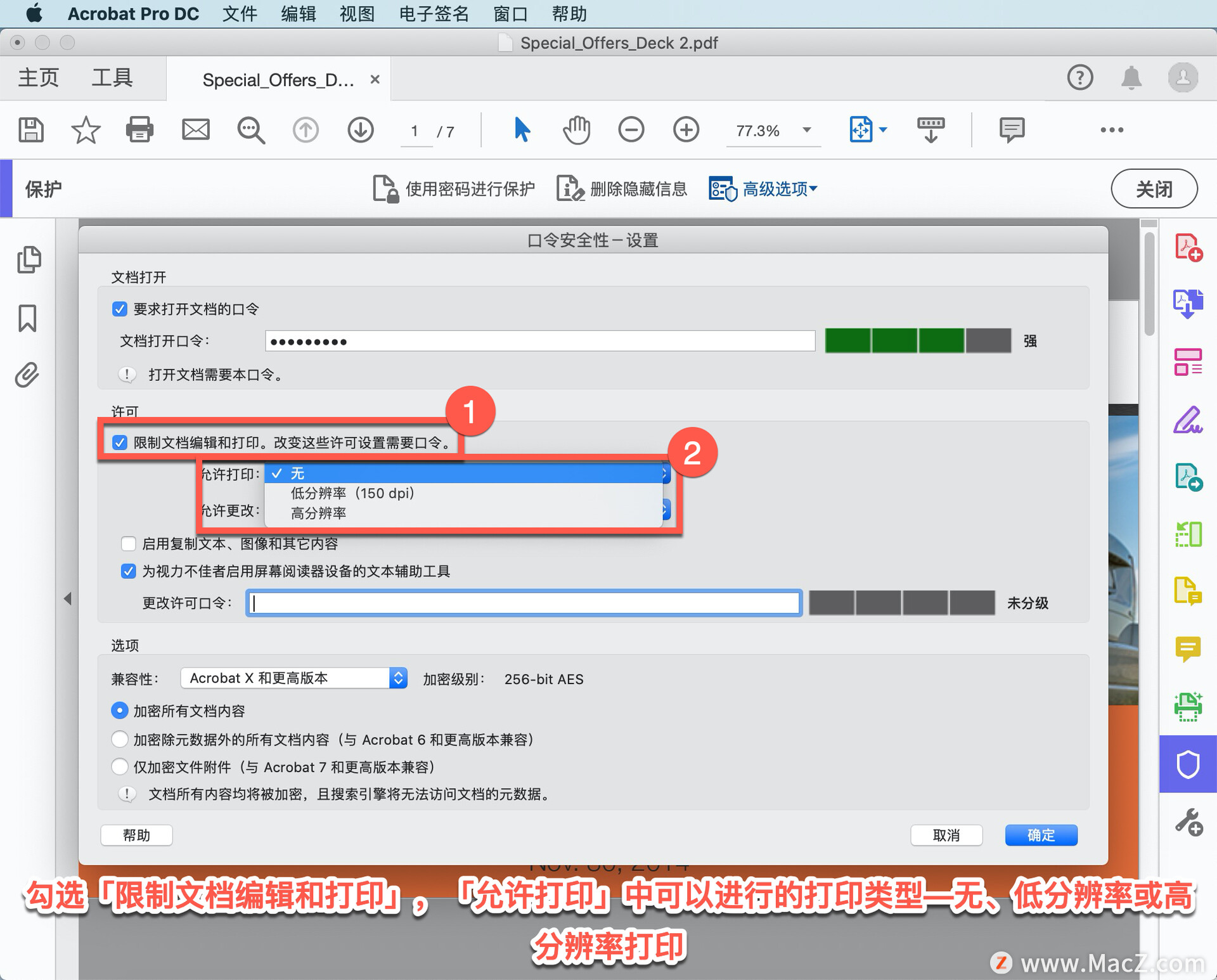
Task: Show page thumbnails panel
Action: pos(29,259)
